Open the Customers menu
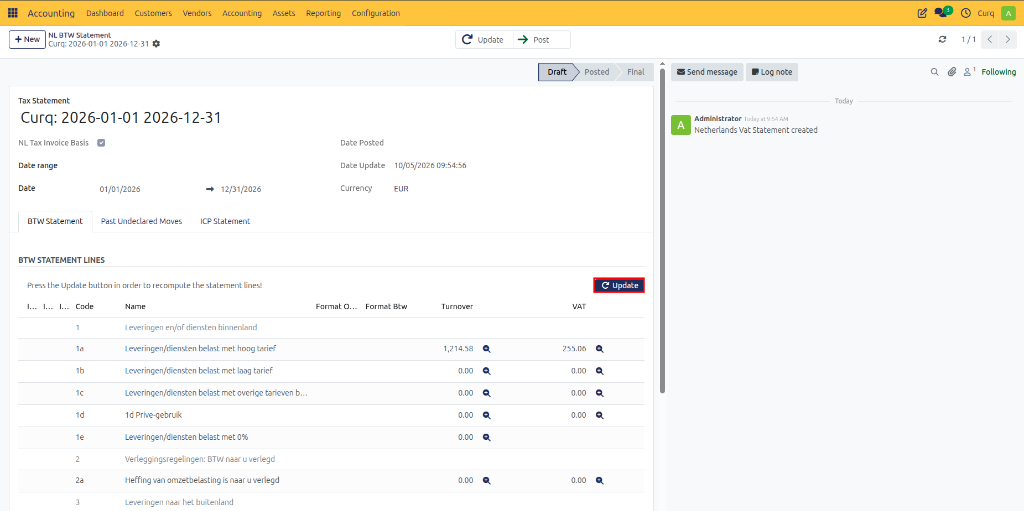This screenshot has width=1024, height=511. point(153,13)
